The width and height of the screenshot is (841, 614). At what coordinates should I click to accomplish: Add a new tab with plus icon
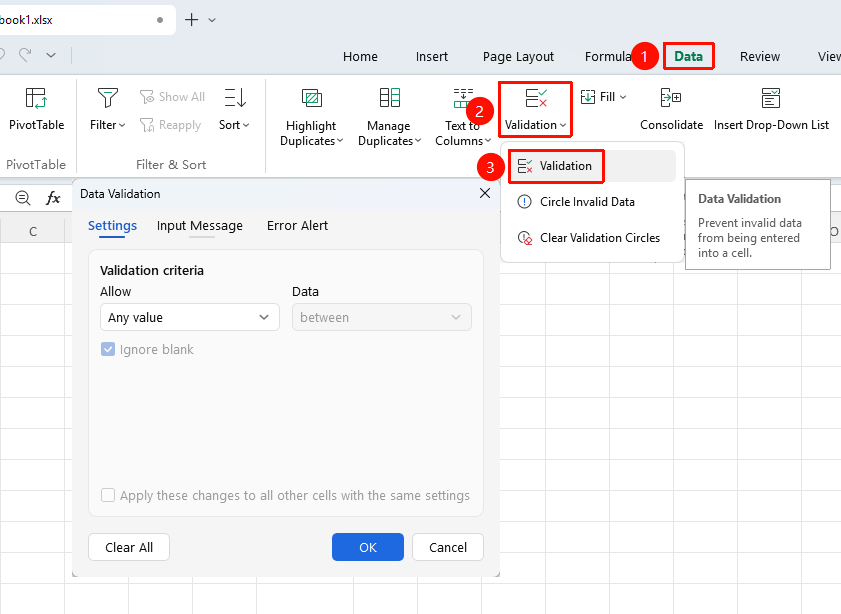191,20
